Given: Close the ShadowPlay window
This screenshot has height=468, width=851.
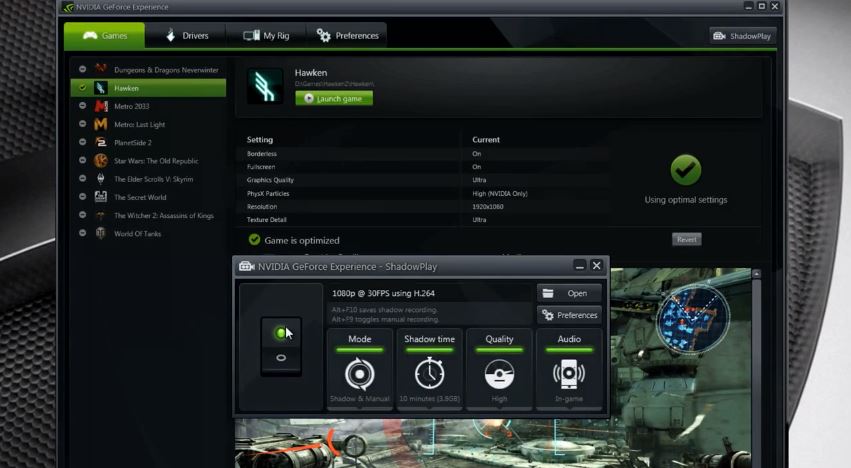Looking at the screenshot, I should coord(596,265).
